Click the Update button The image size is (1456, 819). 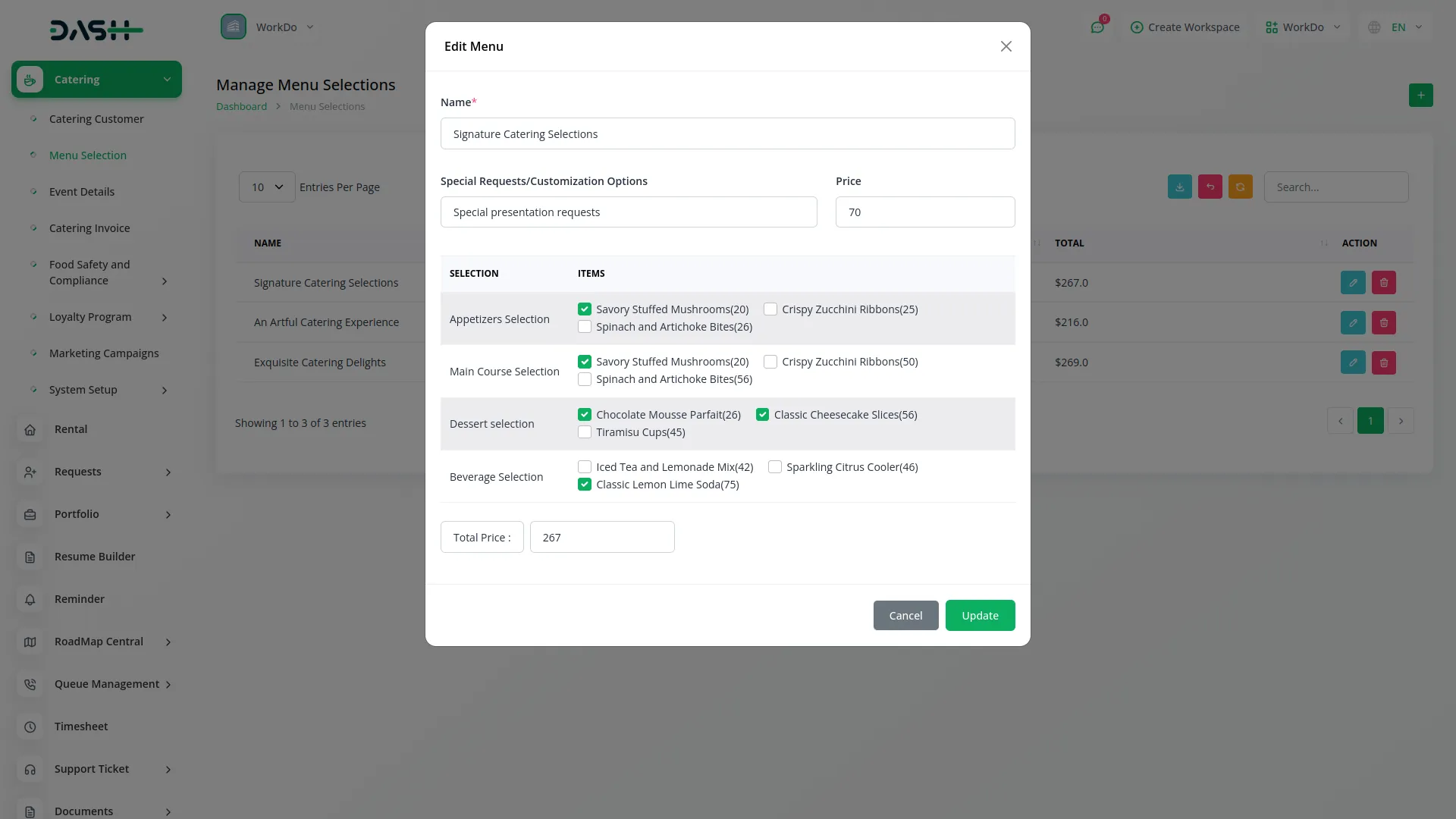point(980,616)
